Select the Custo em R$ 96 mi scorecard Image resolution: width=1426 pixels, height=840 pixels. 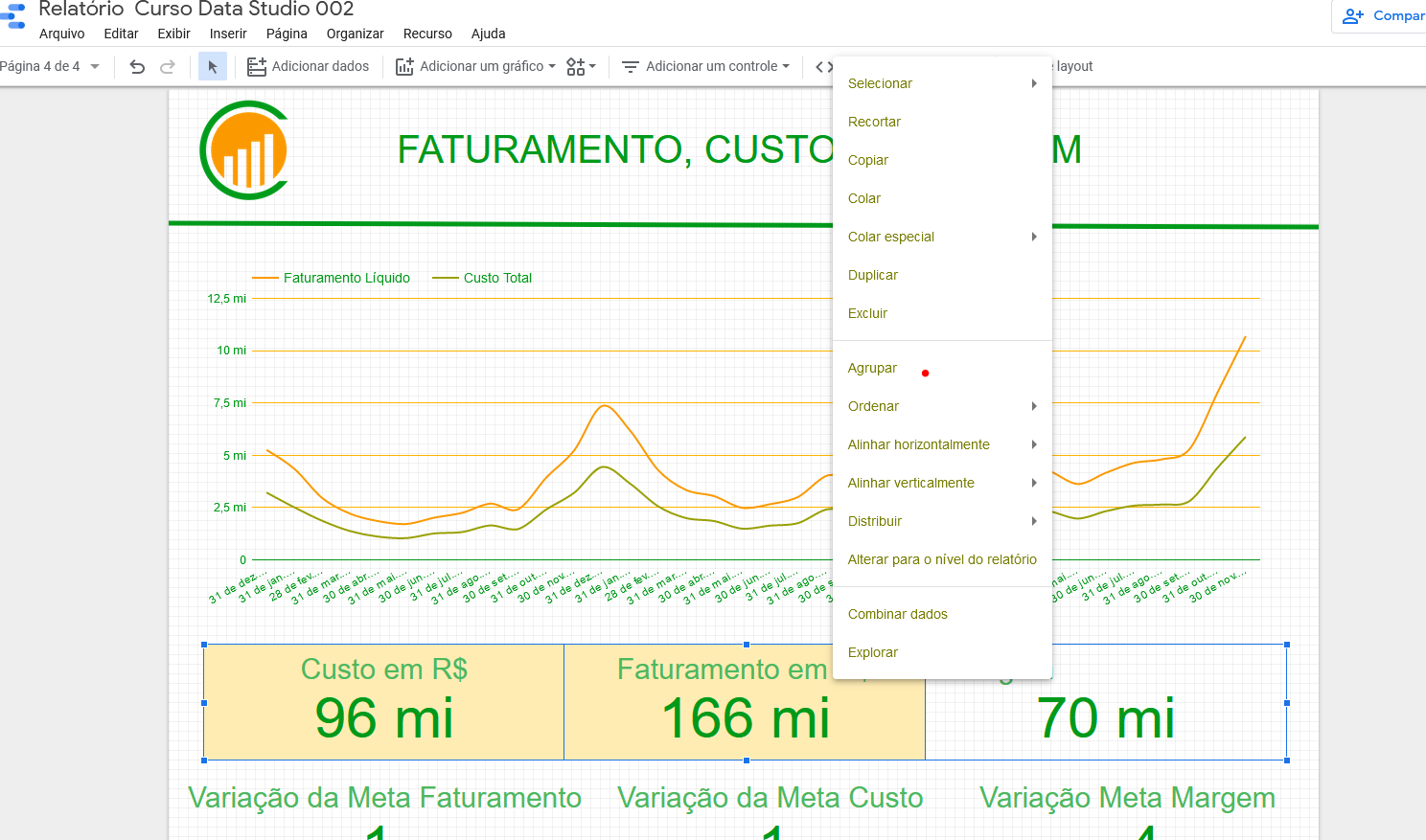click(383, 702)
